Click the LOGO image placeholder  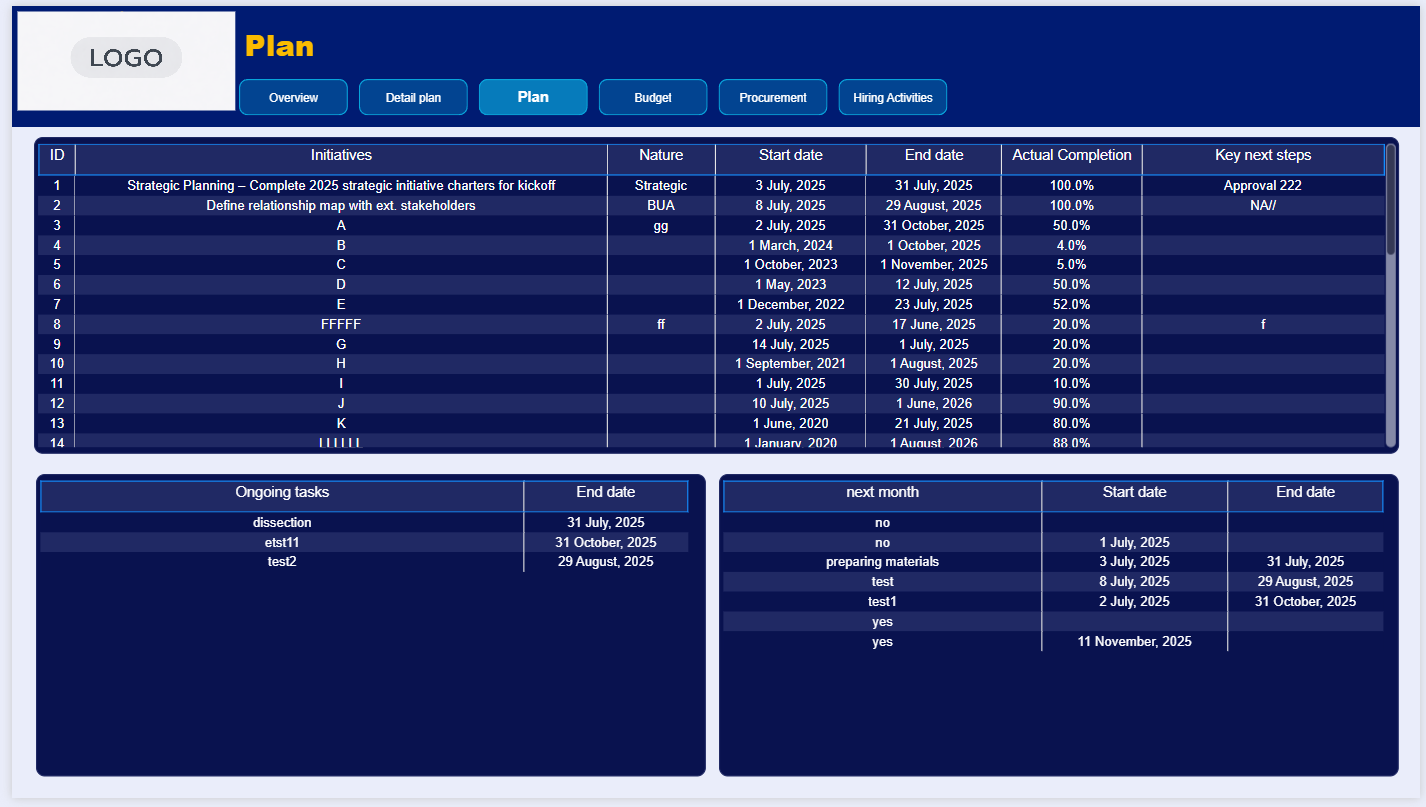[x=126, y=59]
